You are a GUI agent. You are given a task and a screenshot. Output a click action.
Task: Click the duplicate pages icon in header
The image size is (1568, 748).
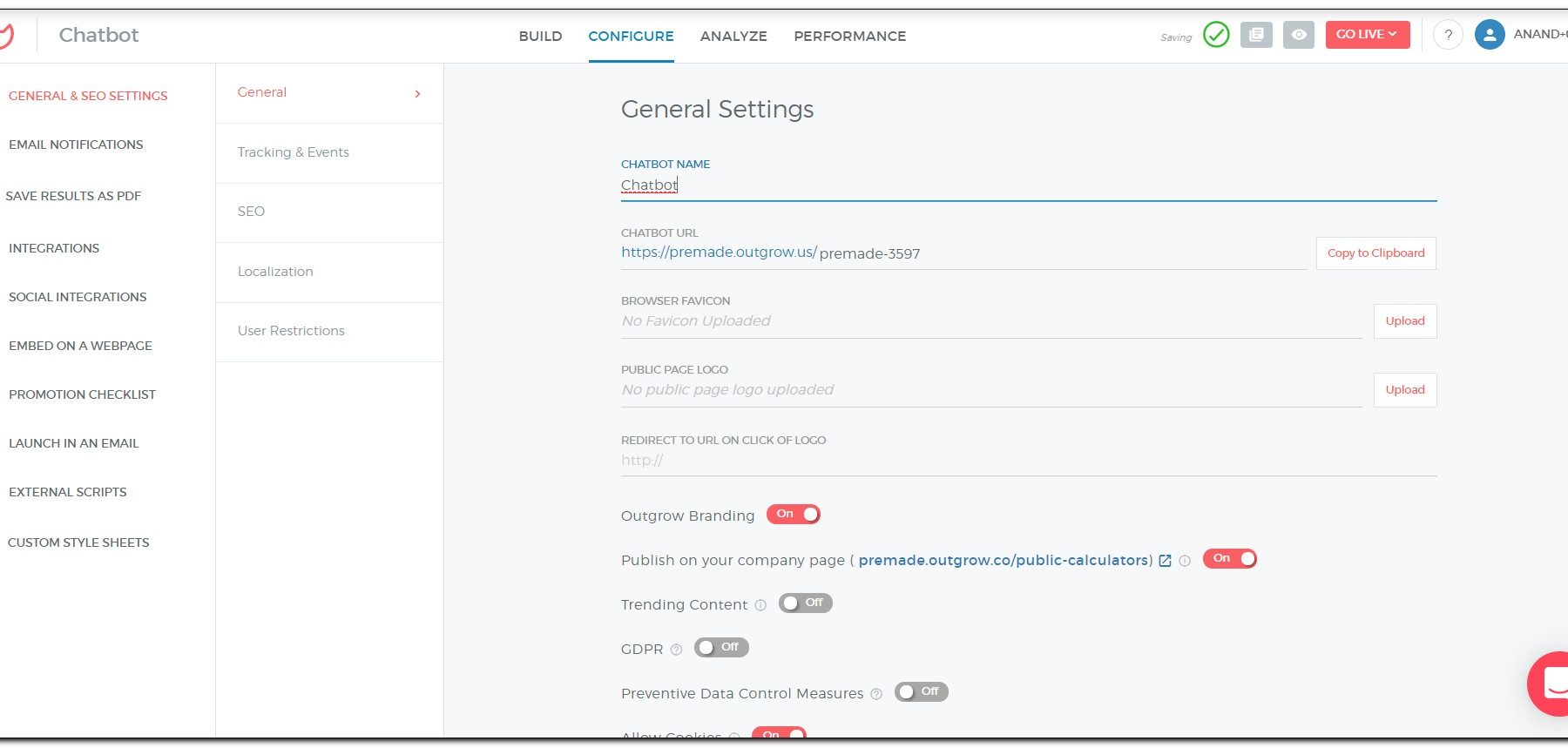point(1256,35)
